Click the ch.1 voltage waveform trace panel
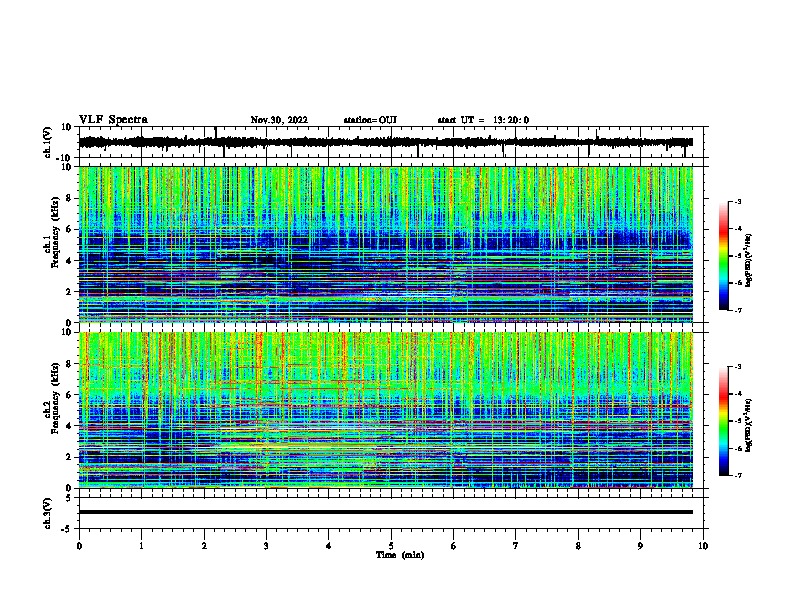 [x=391, y=142]
